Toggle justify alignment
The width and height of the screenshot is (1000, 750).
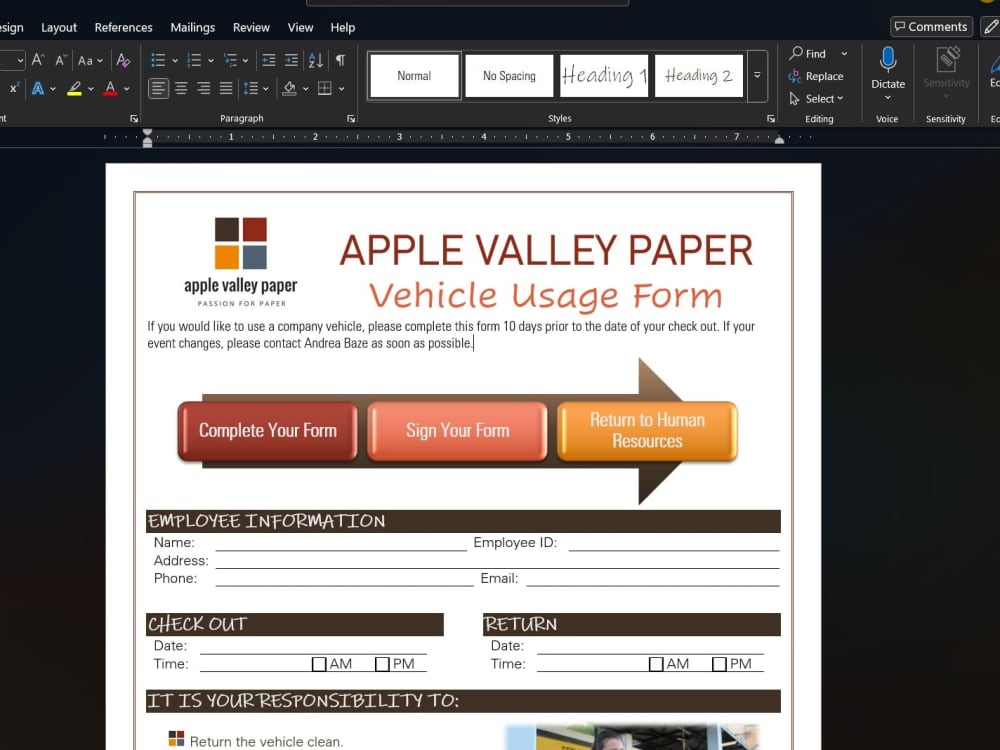point(226,88)
